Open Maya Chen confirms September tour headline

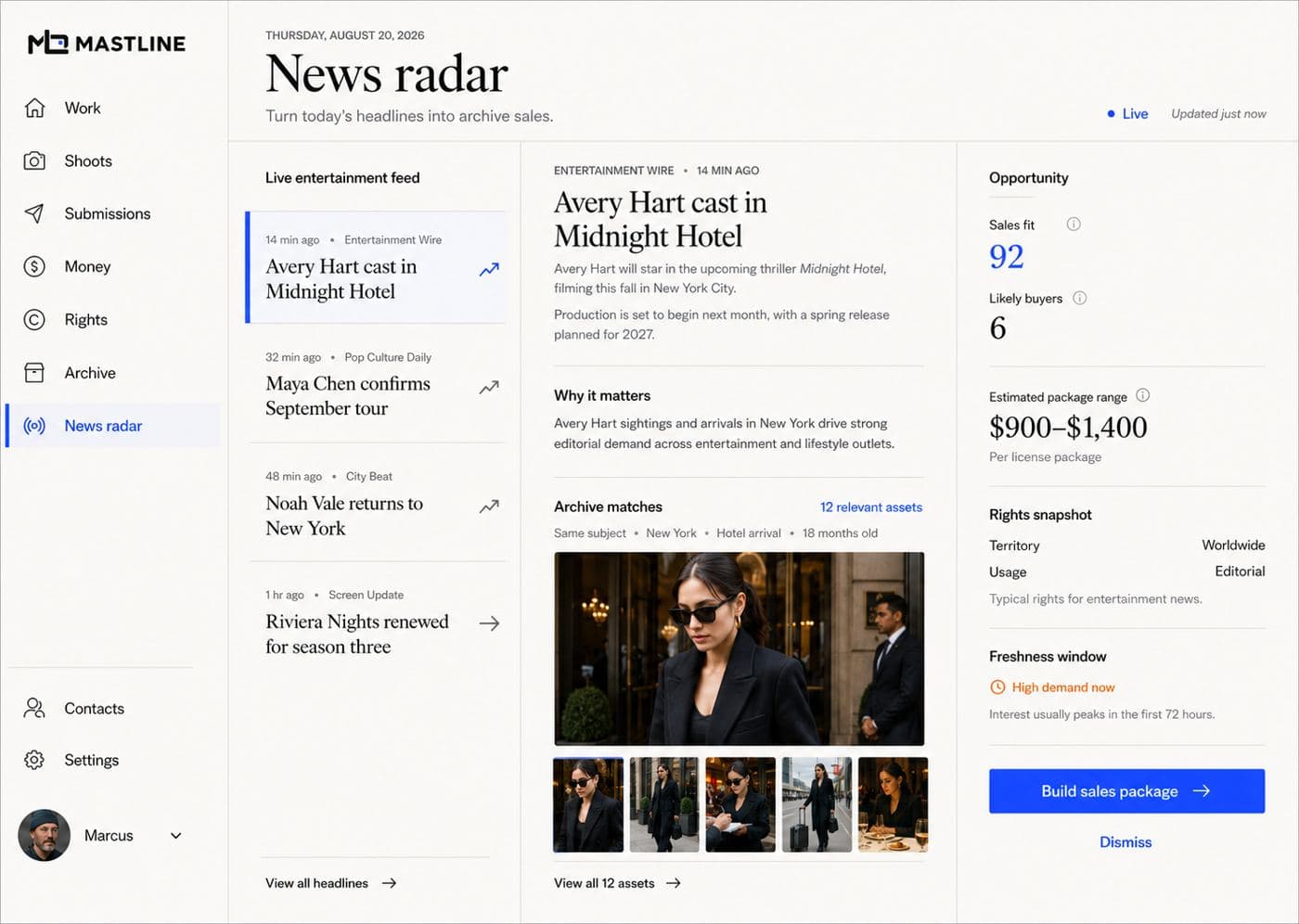(x=348, y=396)
